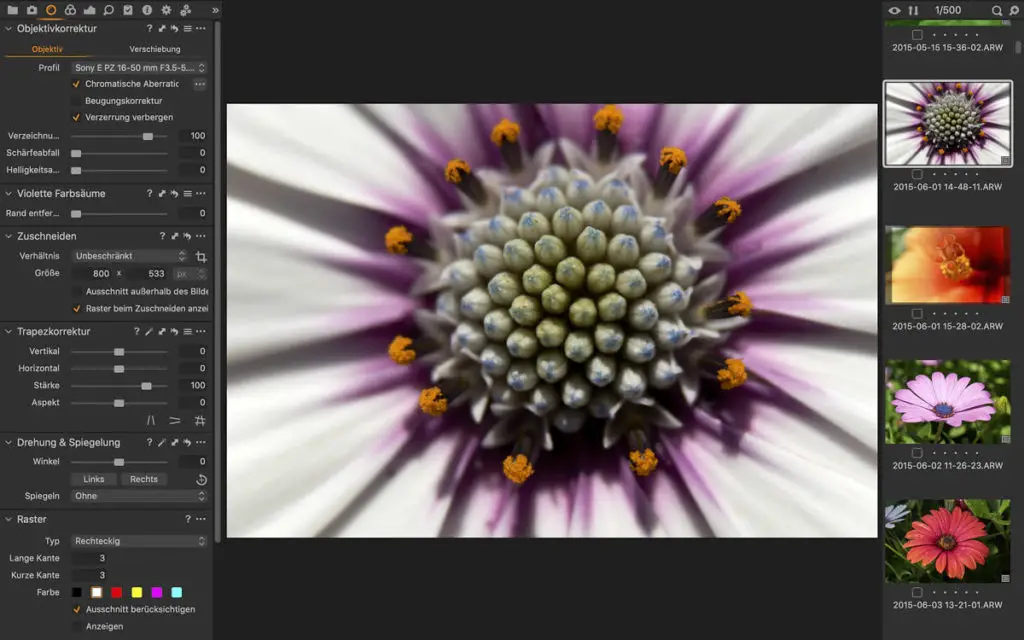Collapse the Violette Farbsäume panel

pyautogui.click(x=8, y=193)
